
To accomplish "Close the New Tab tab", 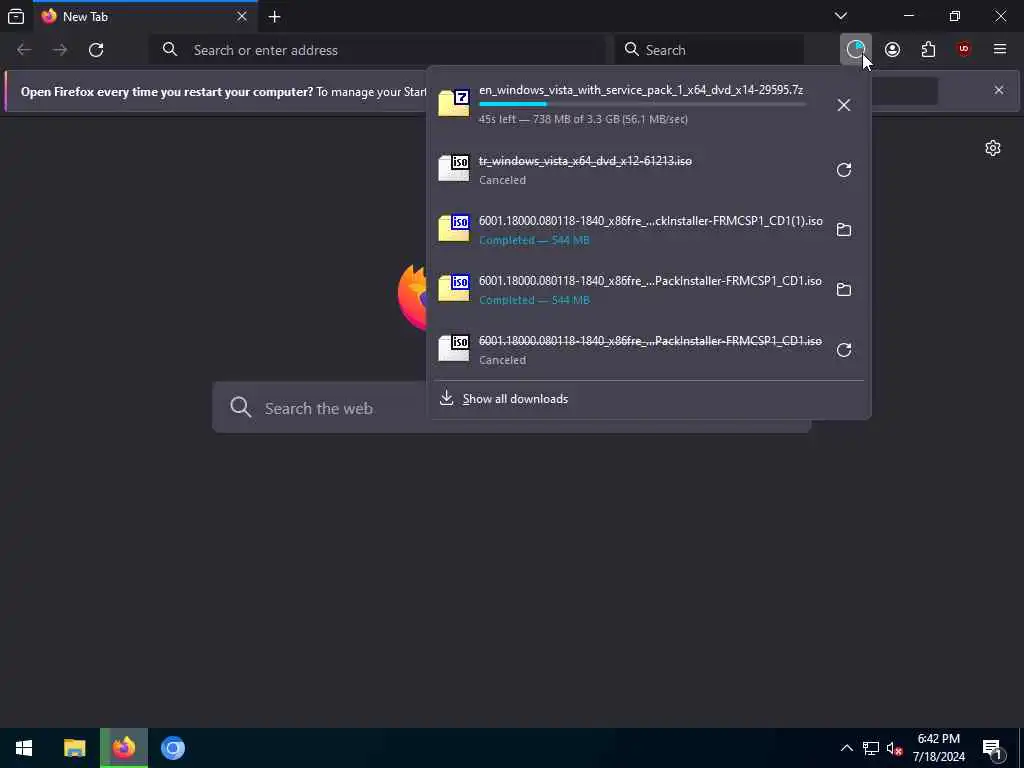I will [242, 16].
